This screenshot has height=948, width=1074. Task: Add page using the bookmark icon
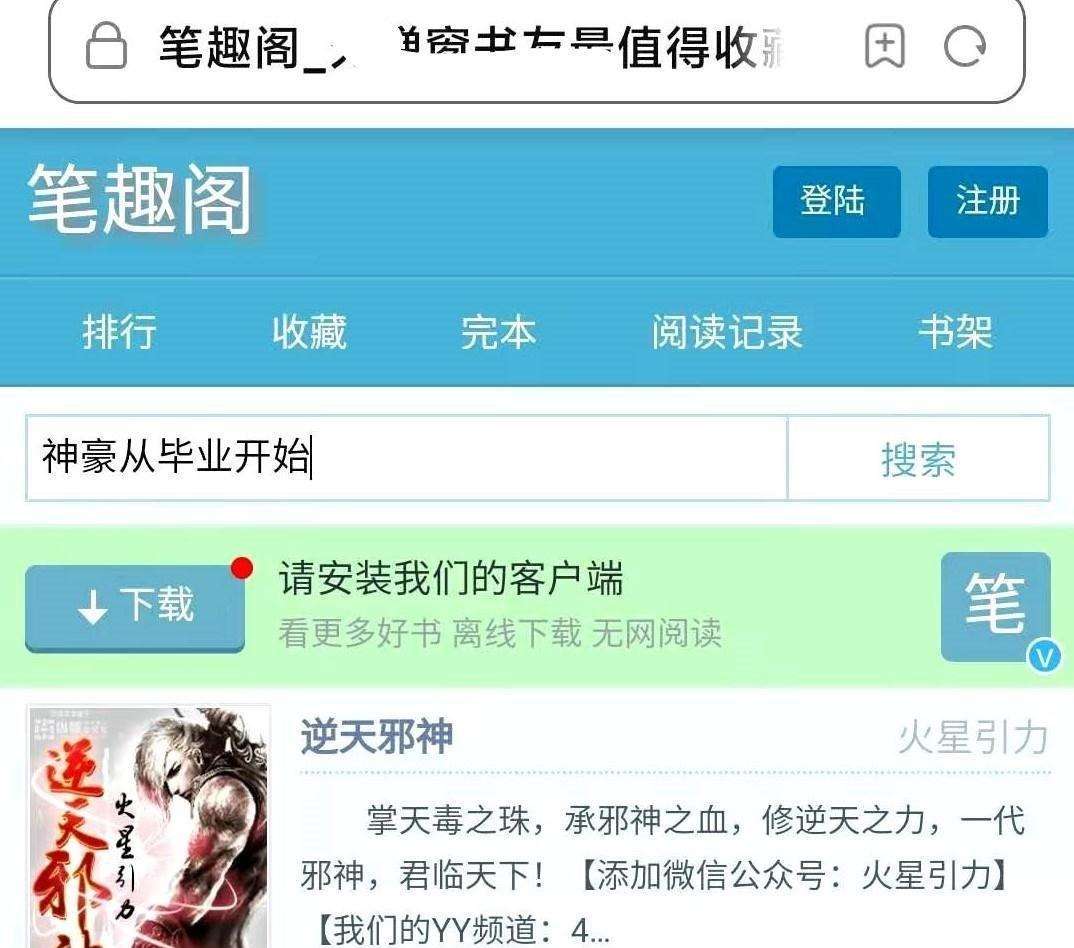885,47
